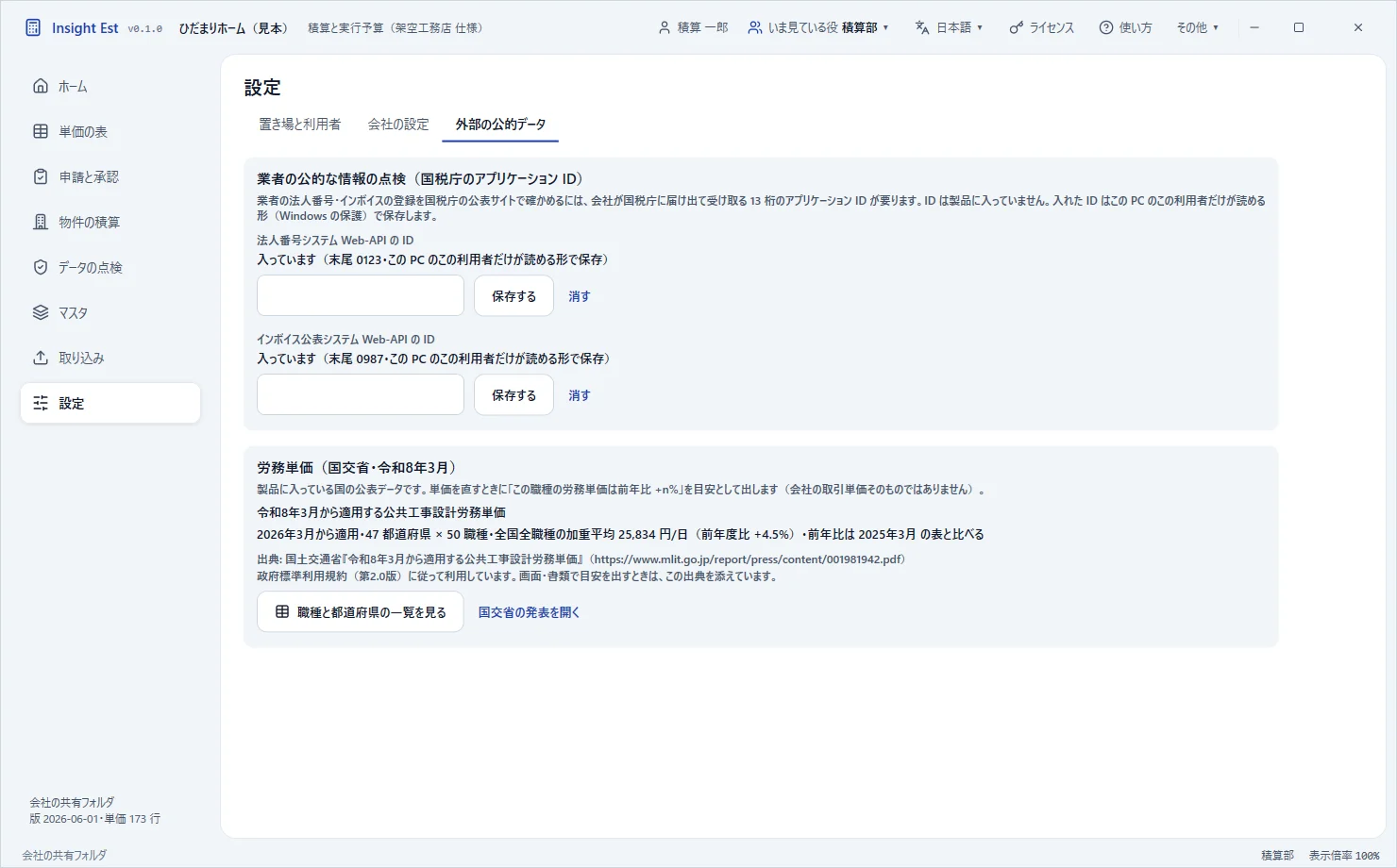Click the person icon beside 積算 一郎
This screenshot has height=868, width=1397.
[x=665, y=27]
